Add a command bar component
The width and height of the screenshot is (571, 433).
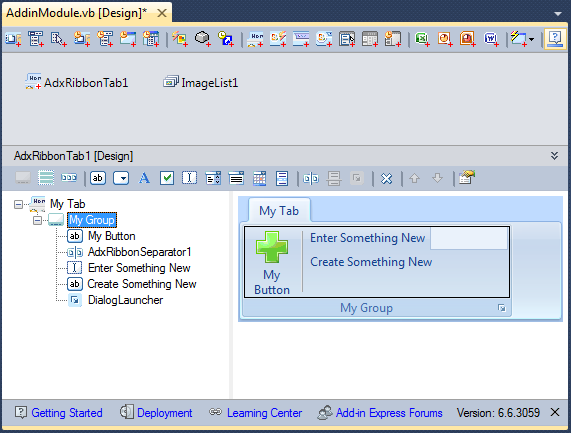13,39
